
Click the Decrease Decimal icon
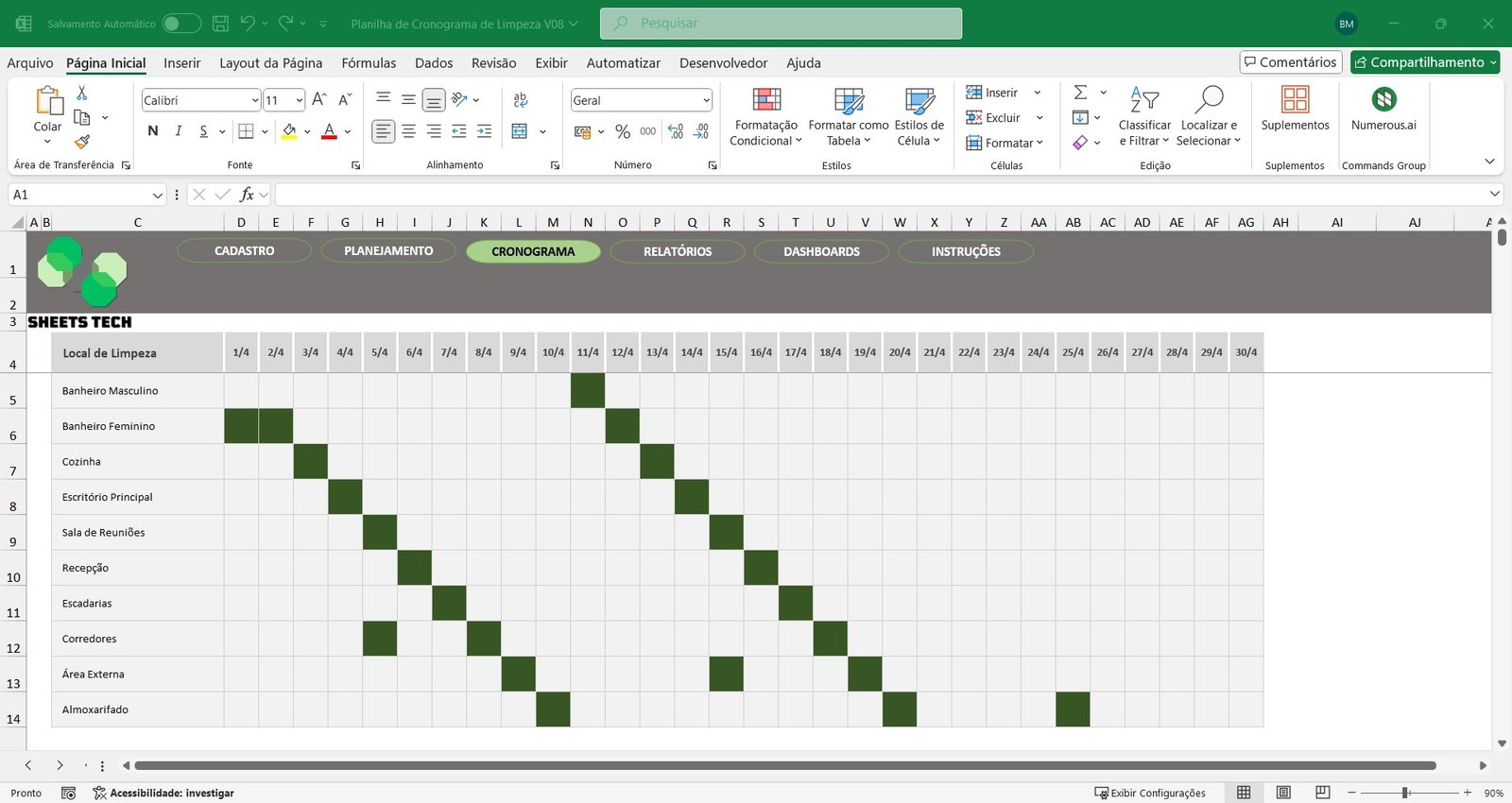pyautogui.click(x=701, y=131)
